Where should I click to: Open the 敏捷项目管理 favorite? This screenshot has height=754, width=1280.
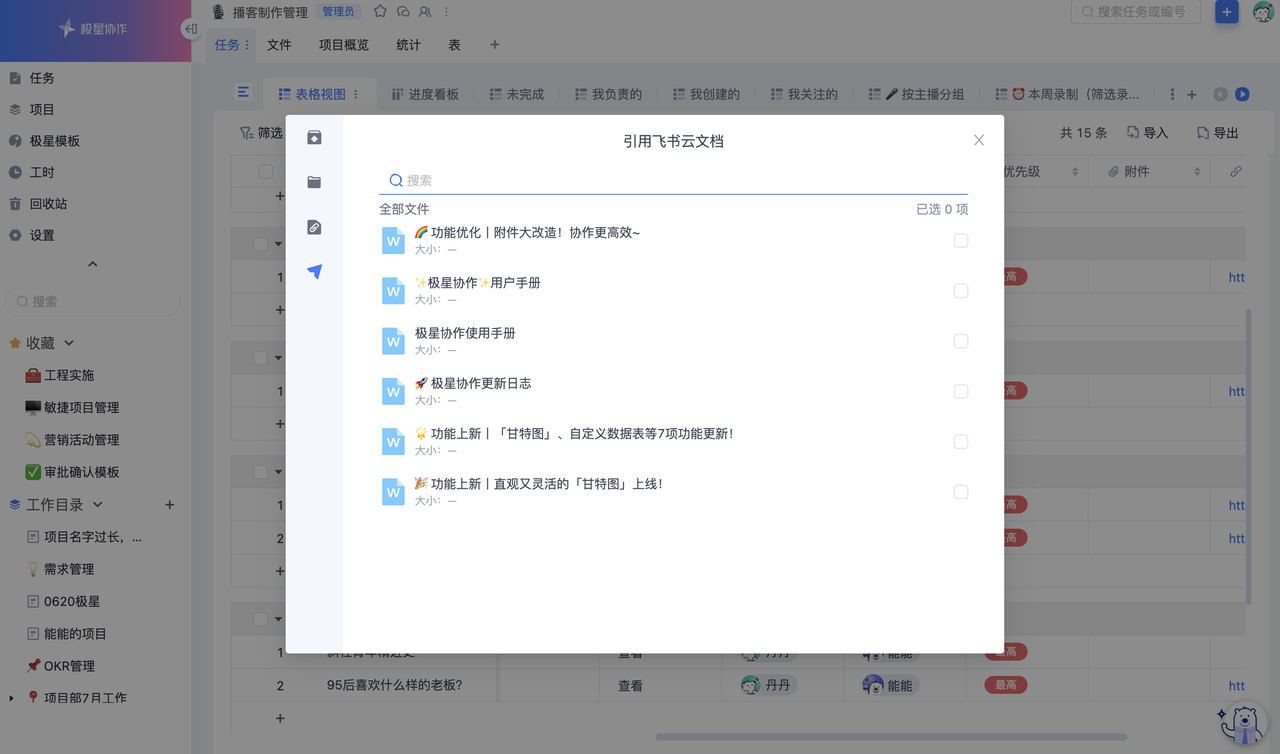pyautogui.click(x=81, y=408)
